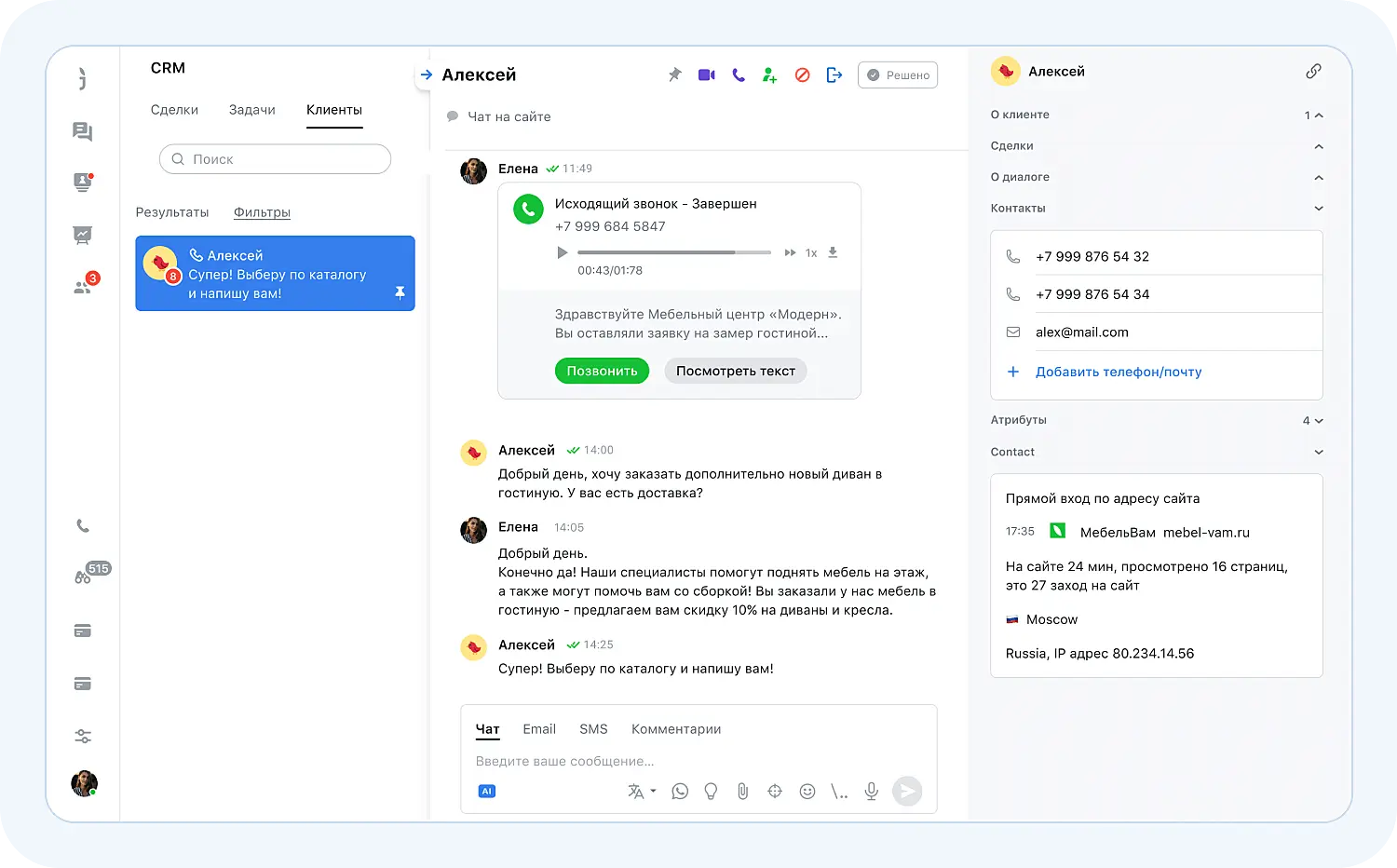Call Алексей using the purple phone icon

[x=738, y=75]
